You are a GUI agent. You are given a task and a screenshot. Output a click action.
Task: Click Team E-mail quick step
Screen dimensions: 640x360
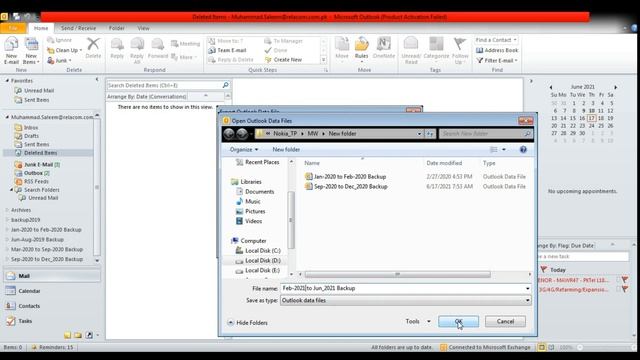point(227,50)
